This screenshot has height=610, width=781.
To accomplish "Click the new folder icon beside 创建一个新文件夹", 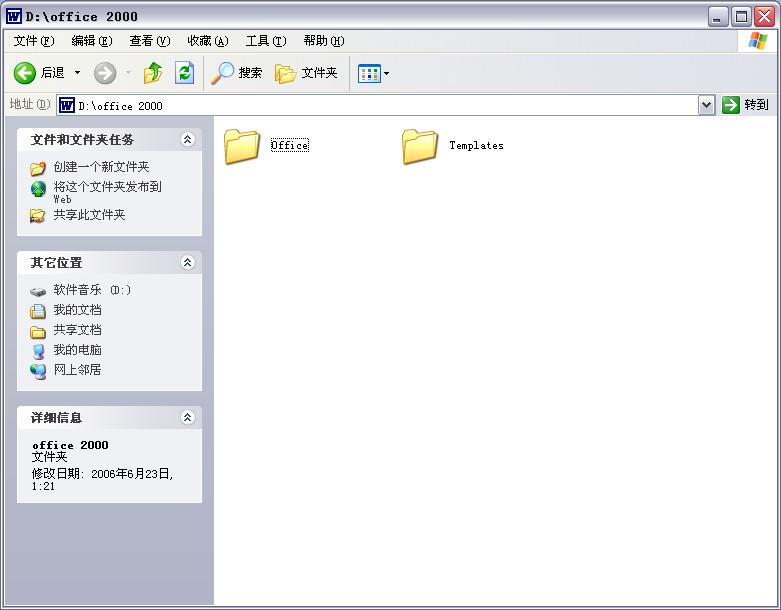I will pos(38,168).
